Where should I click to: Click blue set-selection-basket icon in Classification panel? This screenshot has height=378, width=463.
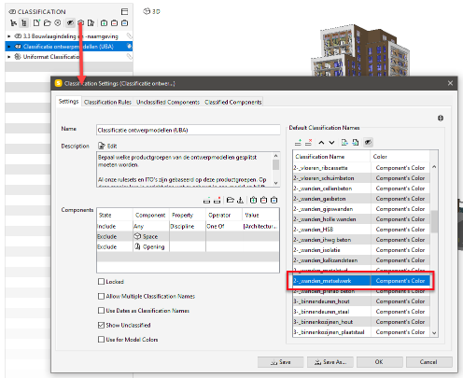pyautogui.click(x=125, y=23)
